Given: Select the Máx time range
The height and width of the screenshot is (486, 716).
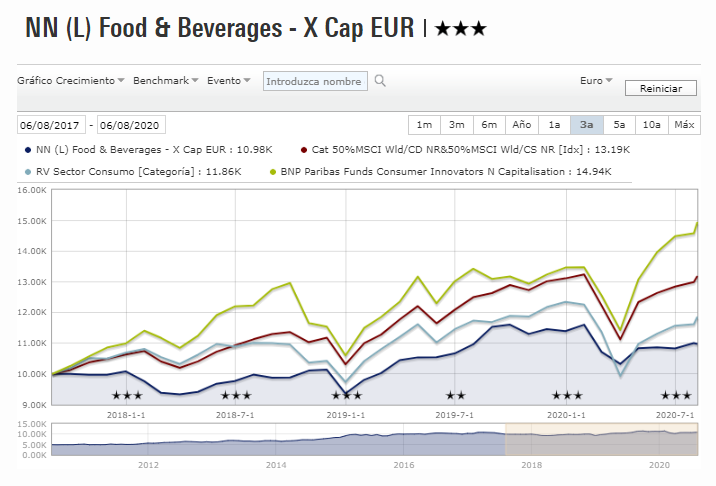Looking at the screenshot, I should pyautogui.click(x=684, y=125).
